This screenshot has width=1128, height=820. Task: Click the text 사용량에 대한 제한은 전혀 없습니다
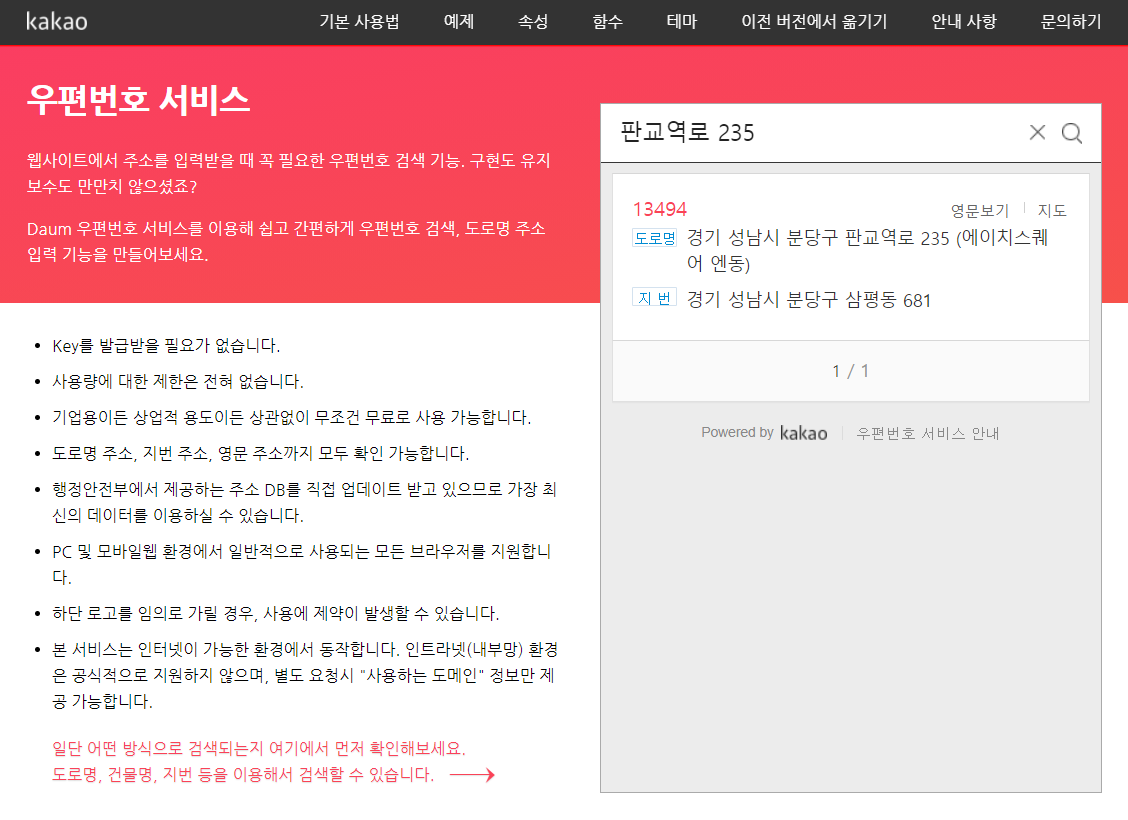(178, 381)
